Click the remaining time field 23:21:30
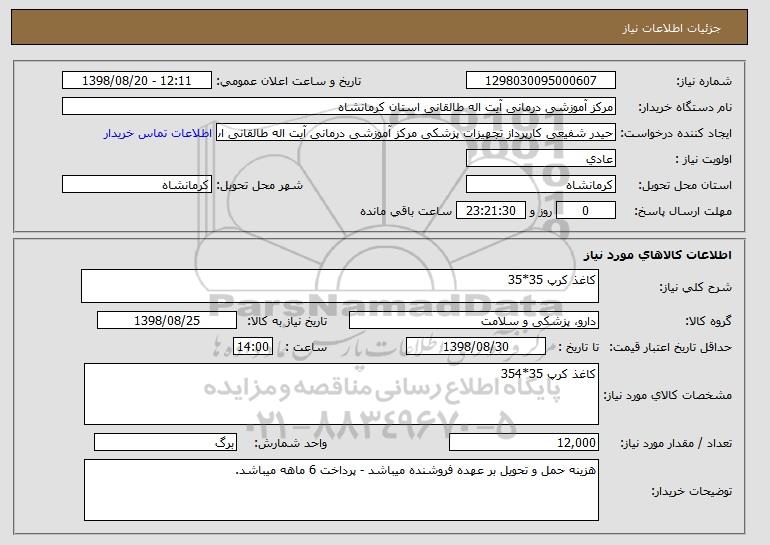770x545 pixels. click(x=491, y=211)
